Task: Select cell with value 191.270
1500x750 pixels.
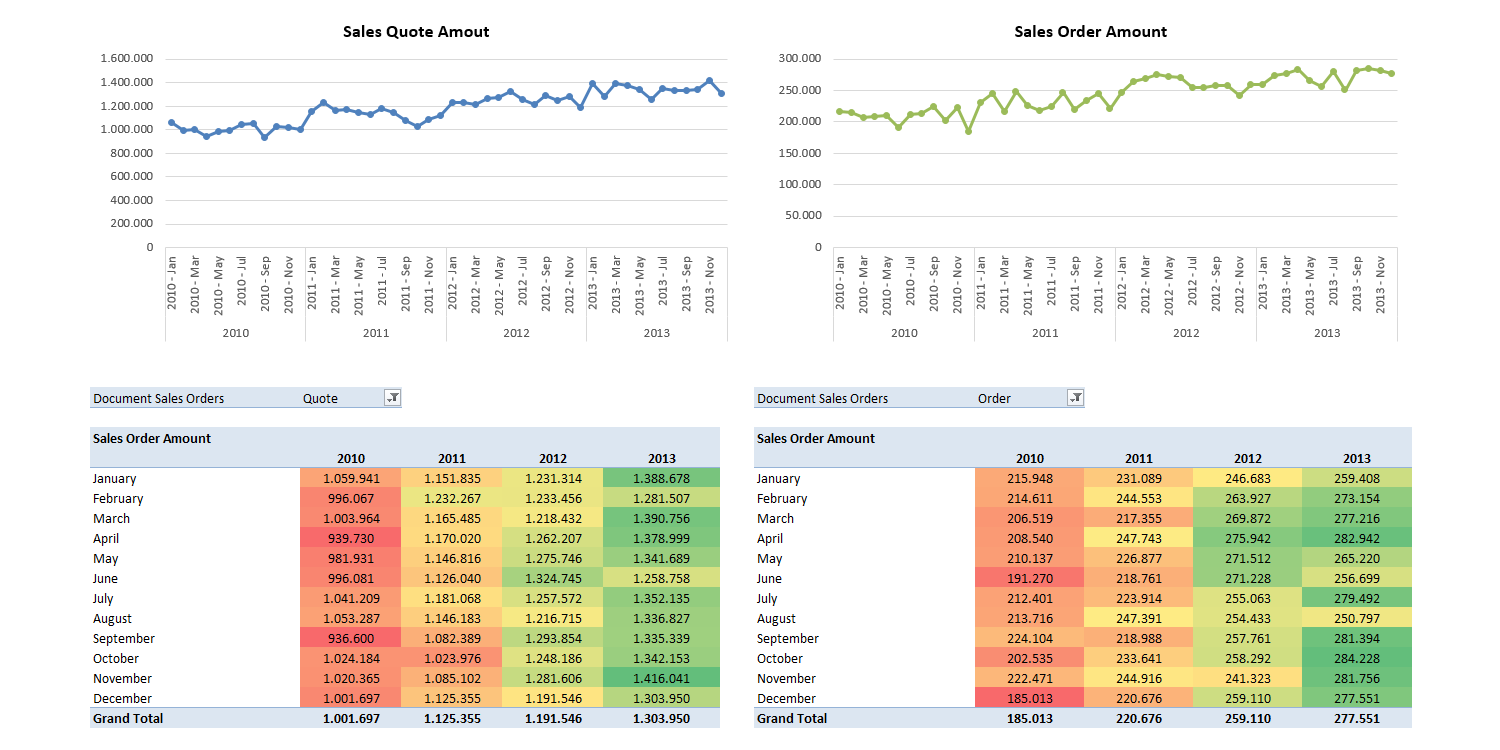Action: pyautogui.click(x=1030, y=578)
